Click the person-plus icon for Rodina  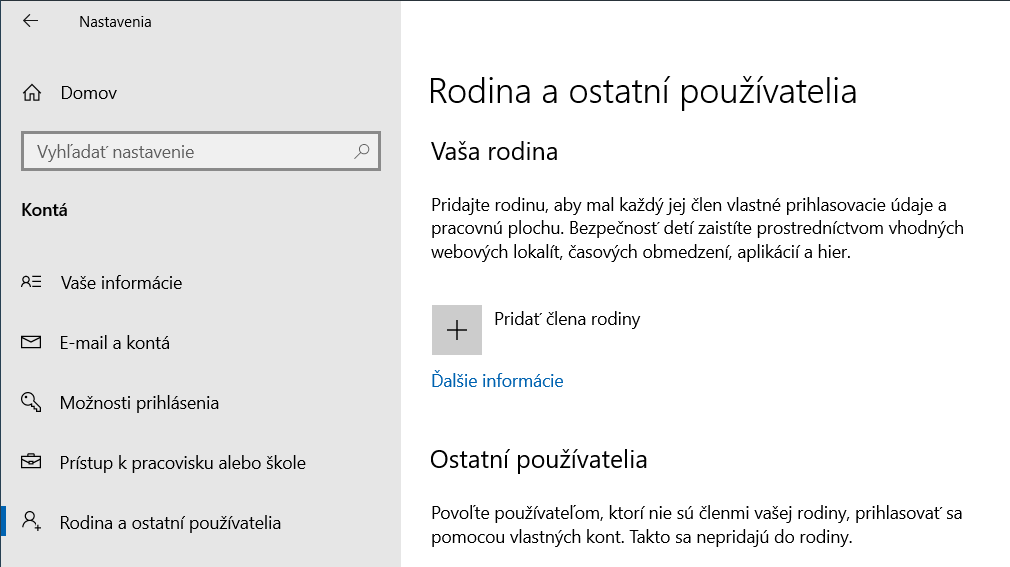(31, 522)
